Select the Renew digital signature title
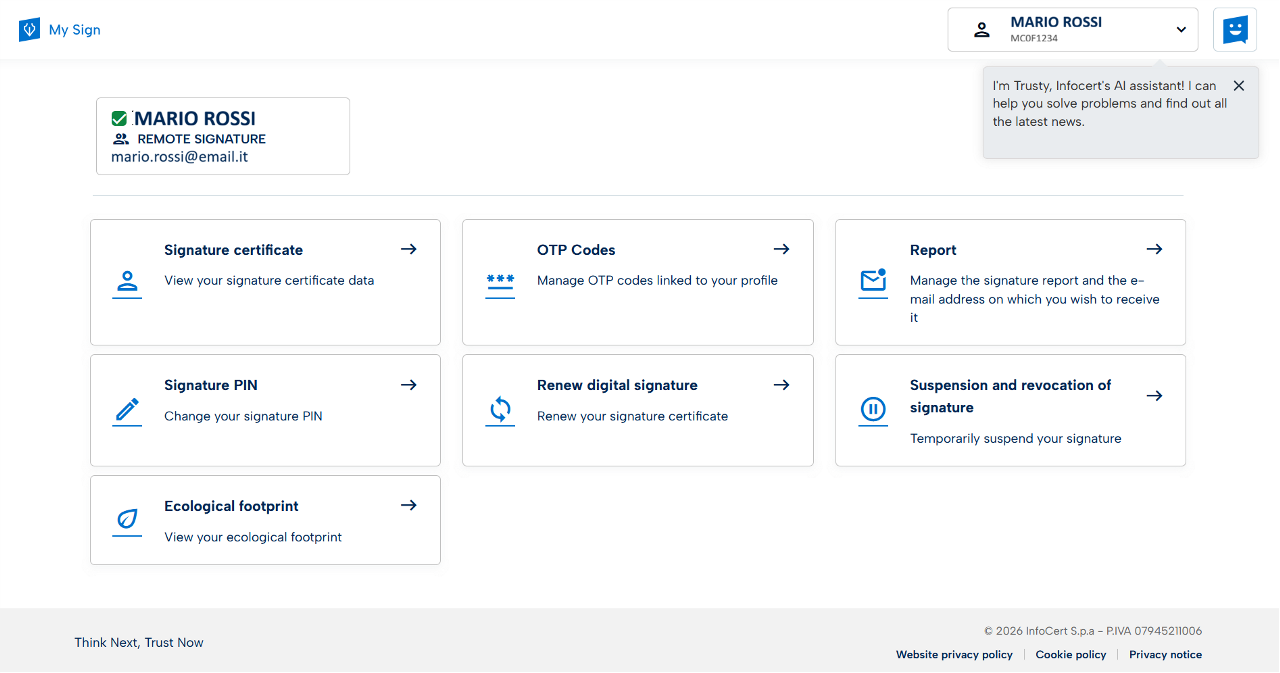This screenshot has height=673, width=1280. click(x=617, y=385)
